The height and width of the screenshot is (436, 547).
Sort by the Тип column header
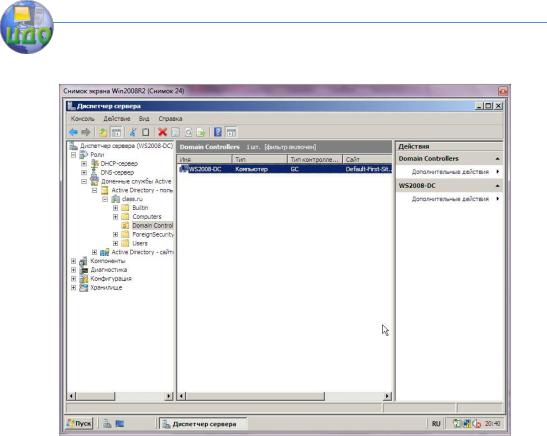coord(260,159)
